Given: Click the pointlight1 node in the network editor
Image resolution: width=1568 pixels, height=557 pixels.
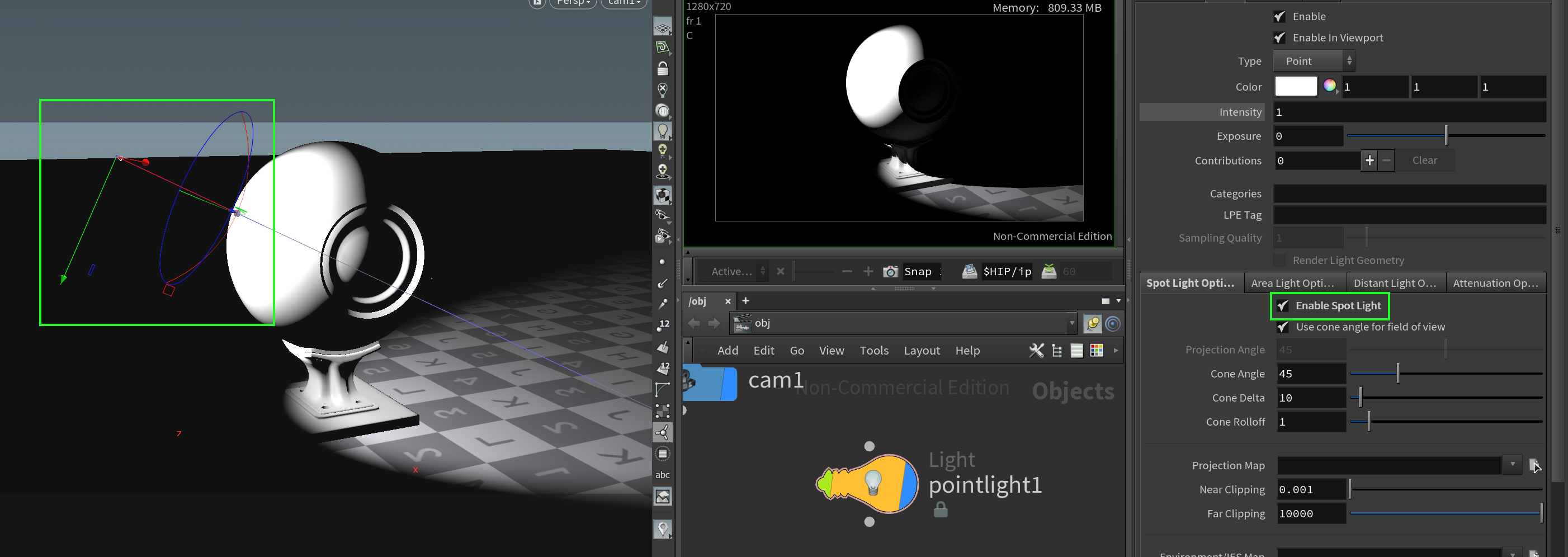Looking at the screenshot, I should 867,484.
